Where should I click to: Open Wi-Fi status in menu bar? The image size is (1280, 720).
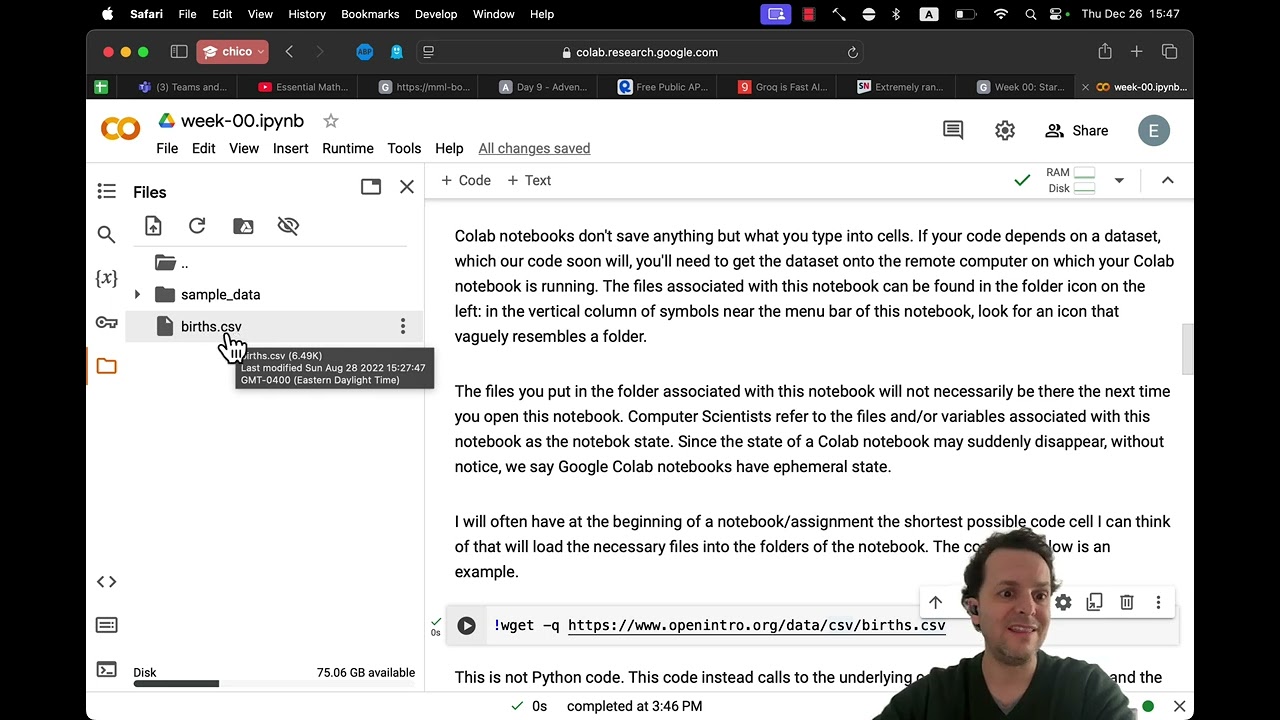pos(1001,14)
